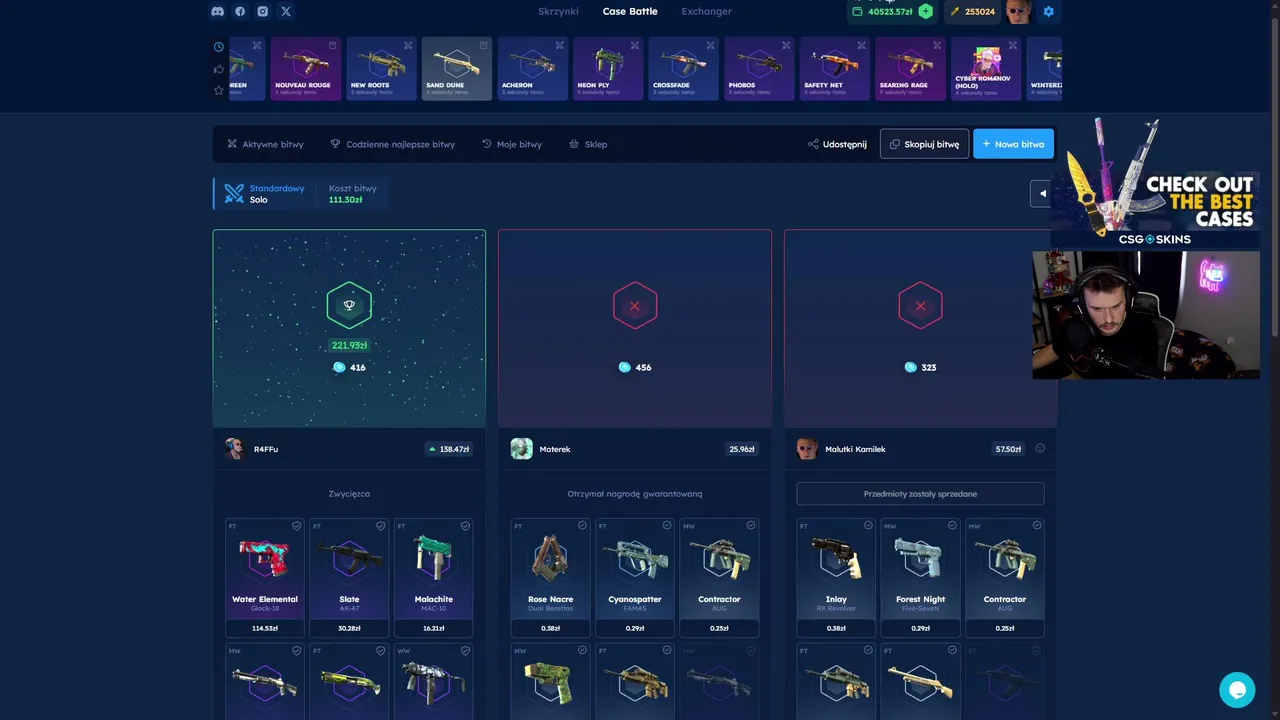Open the Facebook link icon
1280x720 pixels.
tap(240, 11)
